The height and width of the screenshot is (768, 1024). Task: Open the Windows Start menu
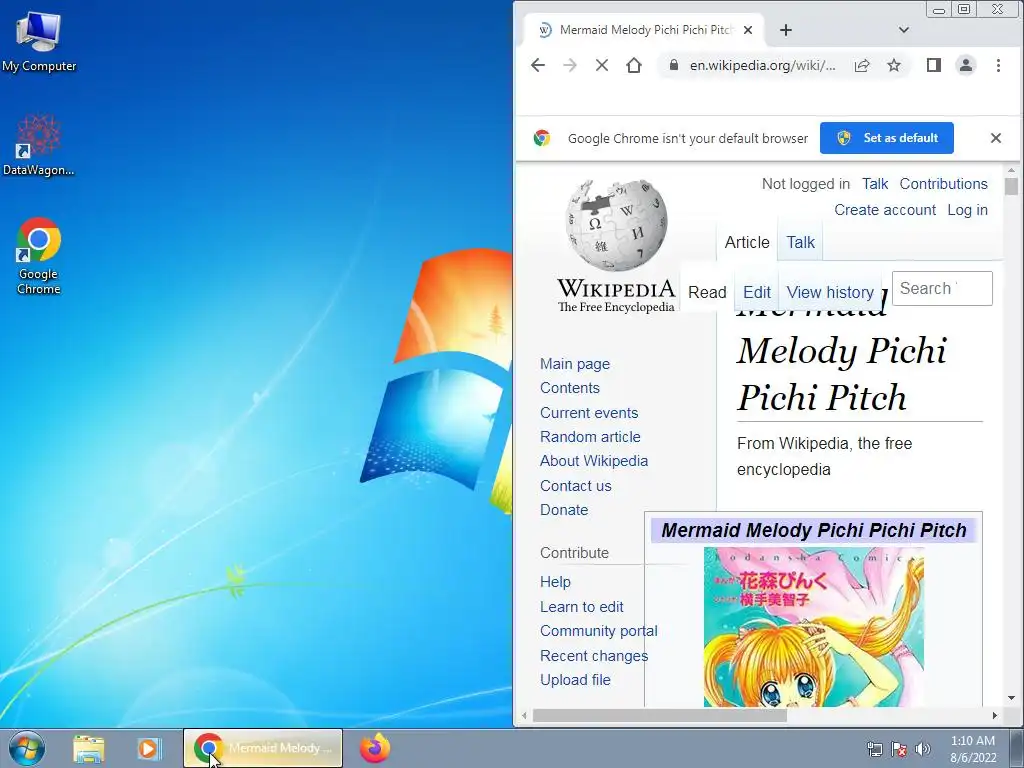26,748
